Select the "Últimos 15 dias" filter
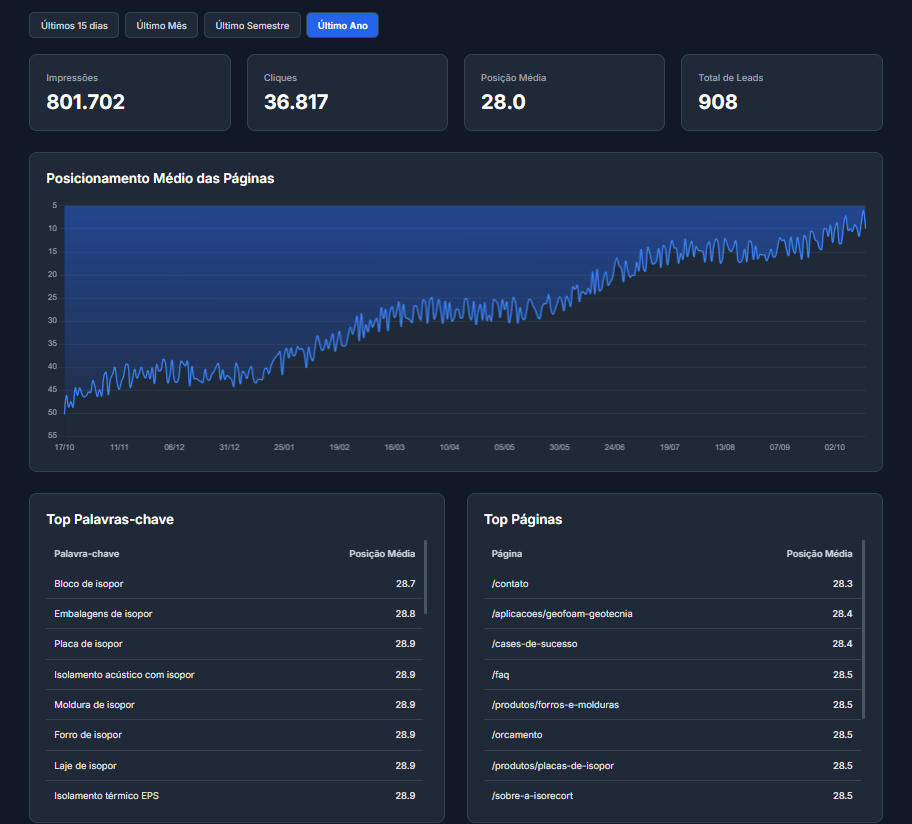This screenshot has width=912, height=824. point(73,24)
